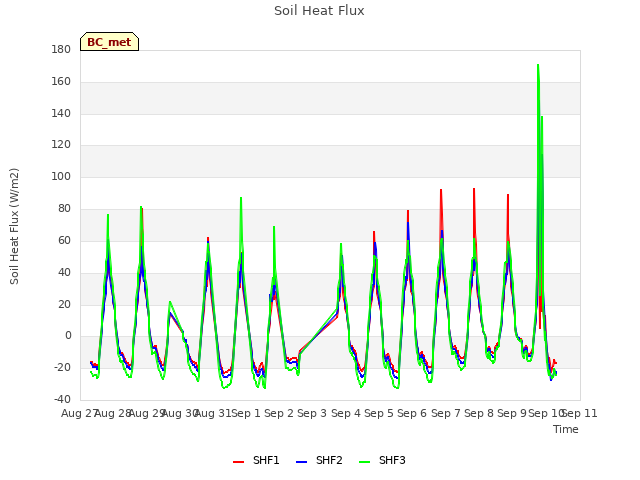Click the 180 y-axis tick label
640x480 pixels.
coord(61,49)
